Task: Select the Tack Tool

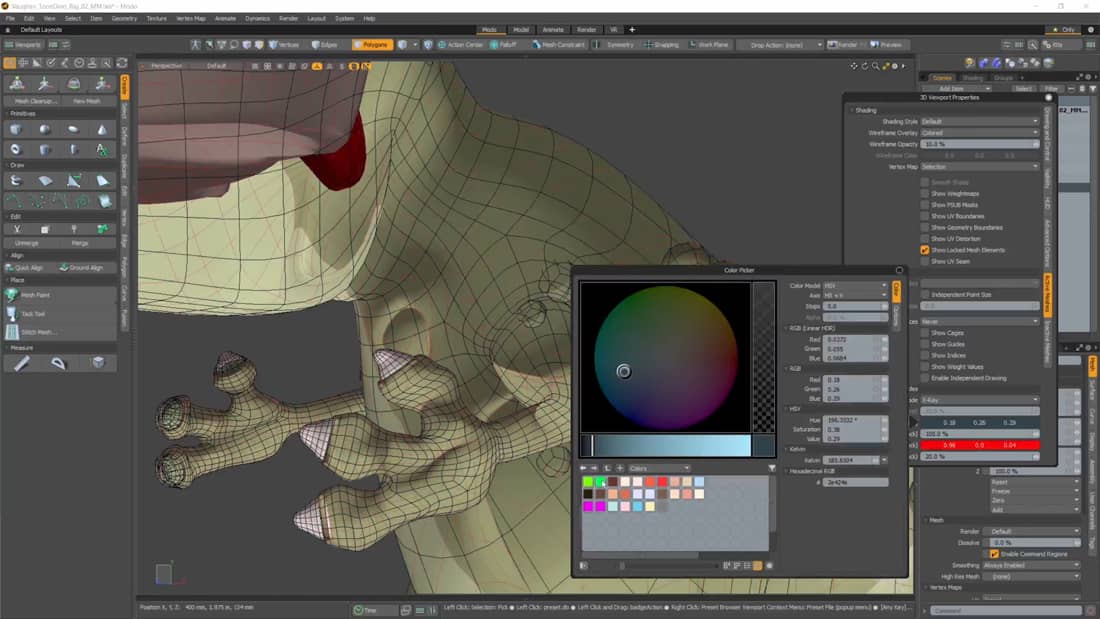Action: [60, 314]
